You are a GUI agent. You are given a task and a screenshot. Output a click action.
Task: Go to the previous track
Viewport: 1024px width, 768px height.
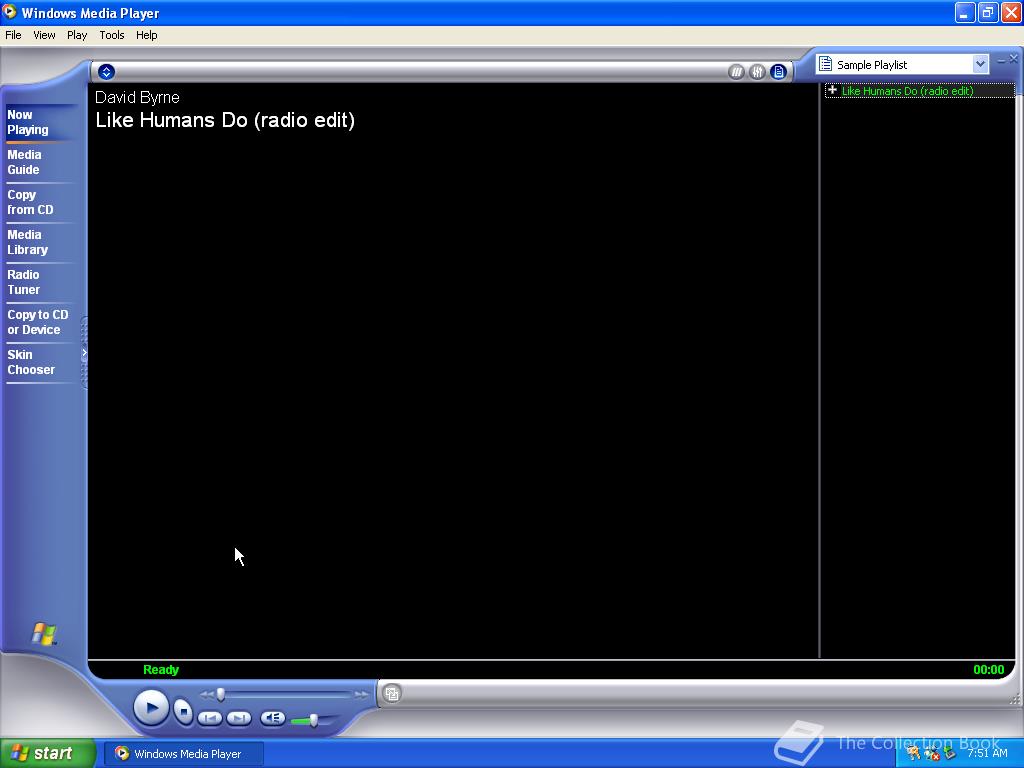point(210,718)
